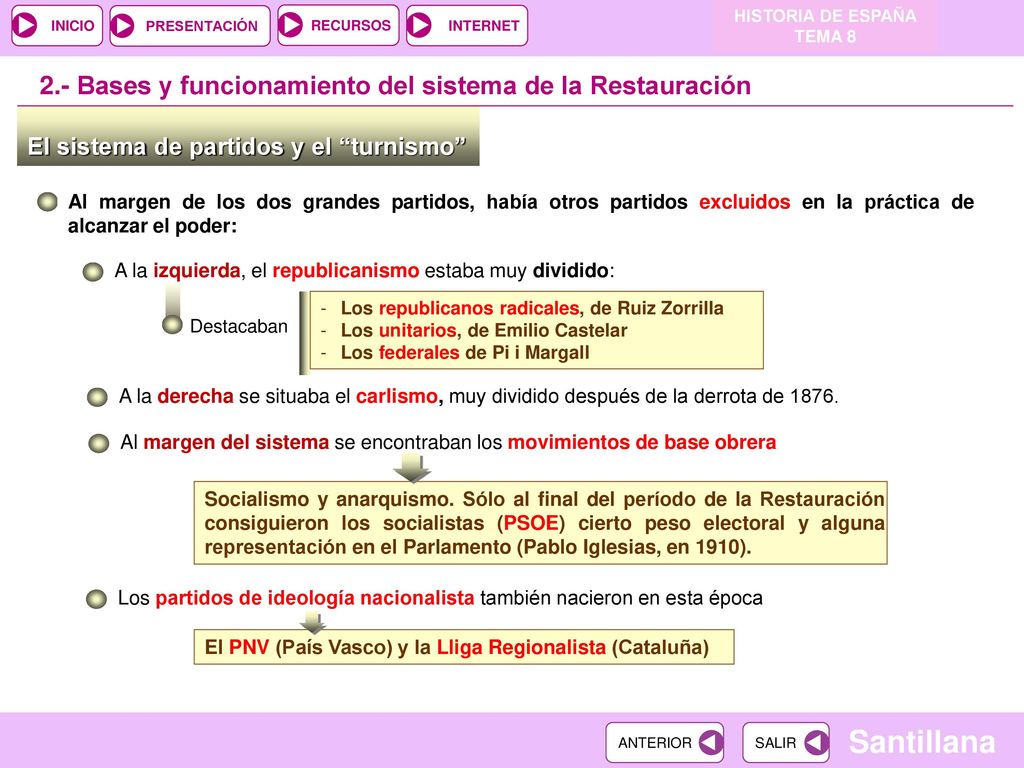Click the red word 'izquierda'
This screenshot has width=1024, height=768.
[x=197, y=270]
